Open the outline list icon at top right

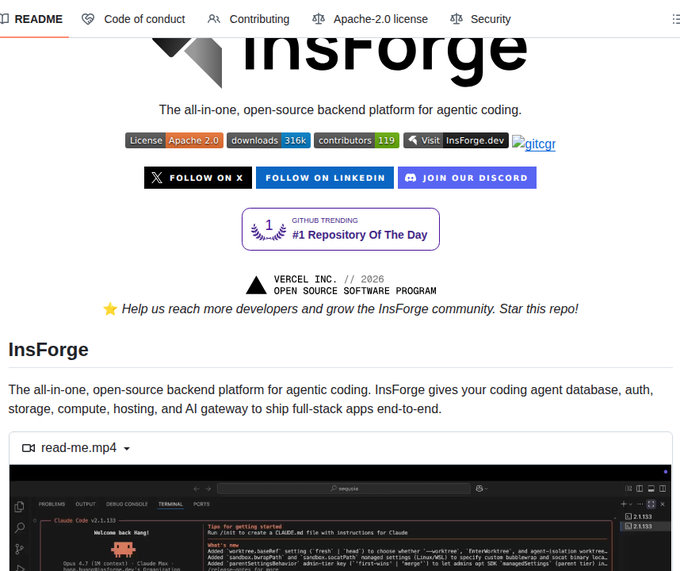676,19
